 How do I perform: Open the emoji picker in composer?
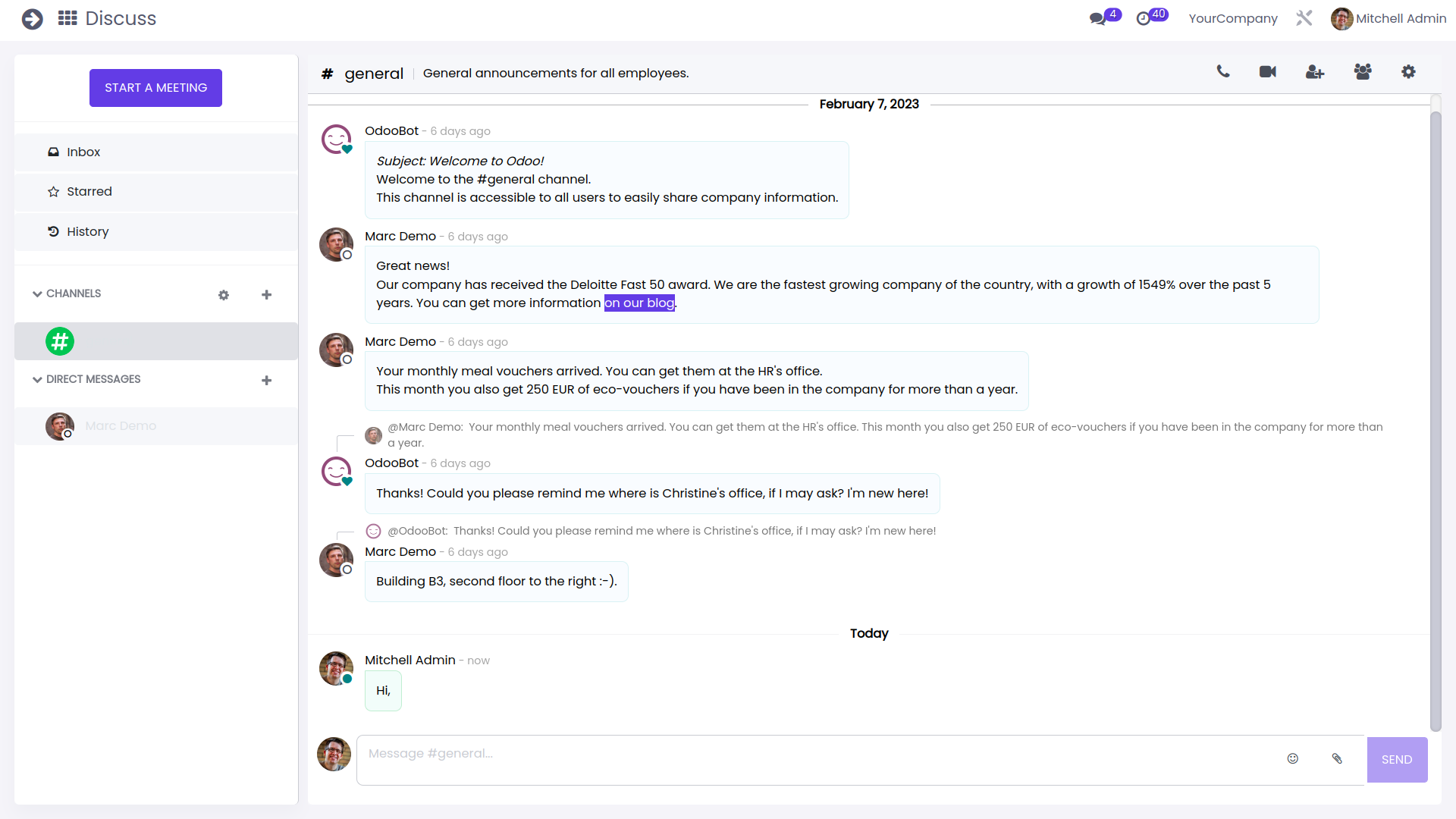click(1293, 758)
